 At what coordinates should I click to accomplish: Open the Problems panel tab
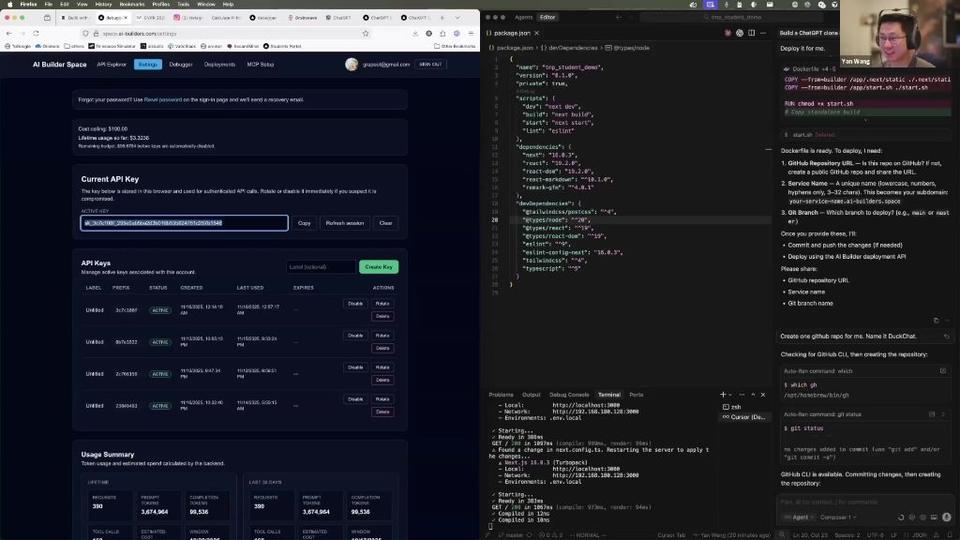coord(501,395)
